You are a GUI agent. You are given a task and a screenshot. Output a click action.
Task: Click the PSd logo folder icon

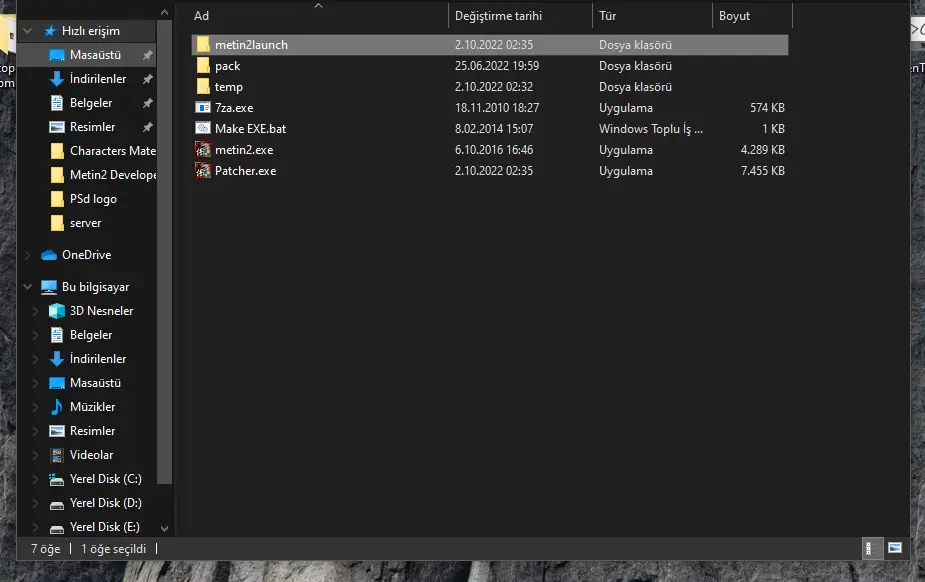(57, 199)
